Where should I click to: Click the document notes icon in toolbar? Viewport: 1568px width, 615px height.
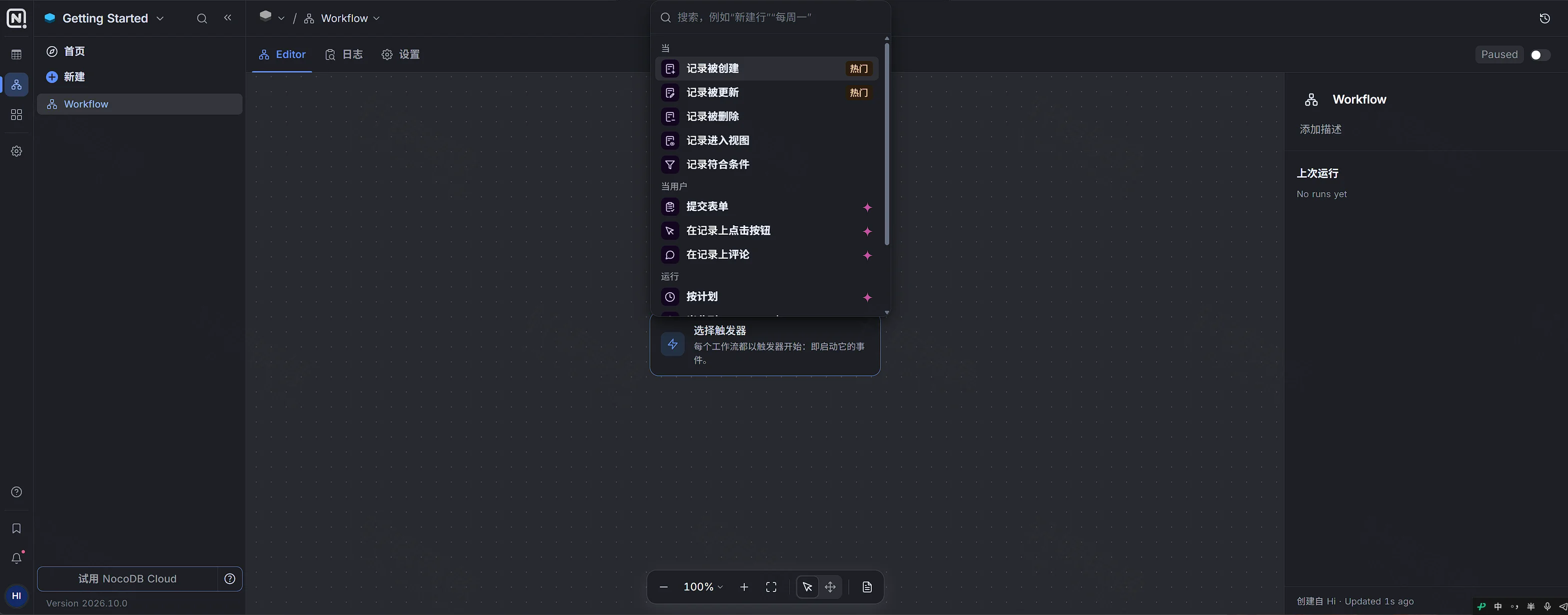867,587
